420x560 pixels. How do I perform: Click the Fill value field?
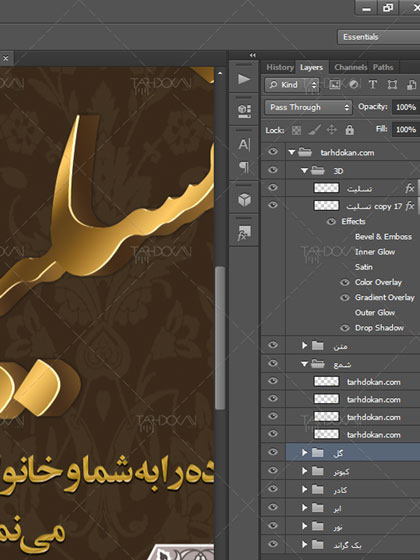pos(406,129)
